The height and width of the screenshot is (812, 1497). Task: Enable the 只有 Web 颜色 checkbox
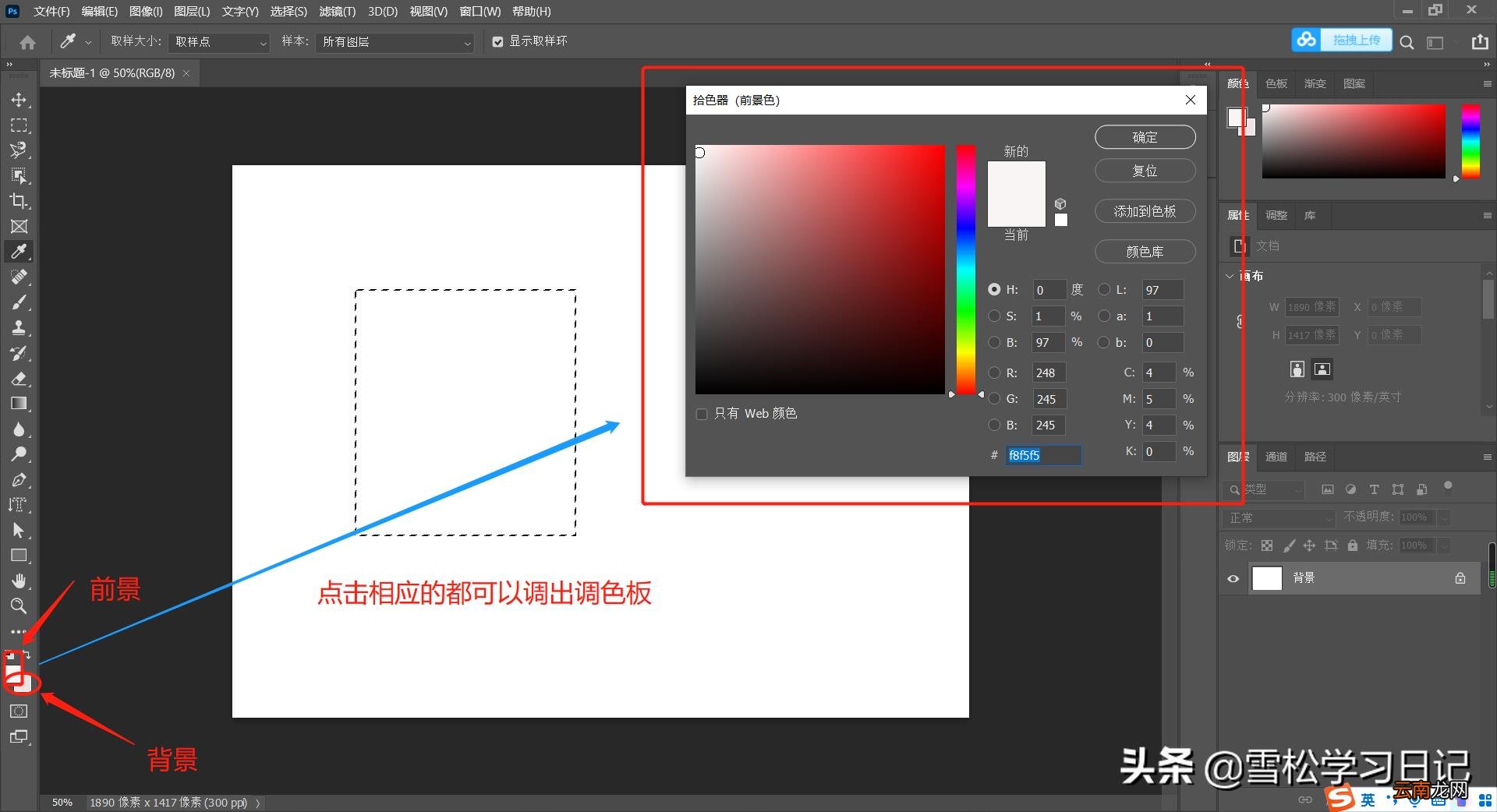point(702,414)
